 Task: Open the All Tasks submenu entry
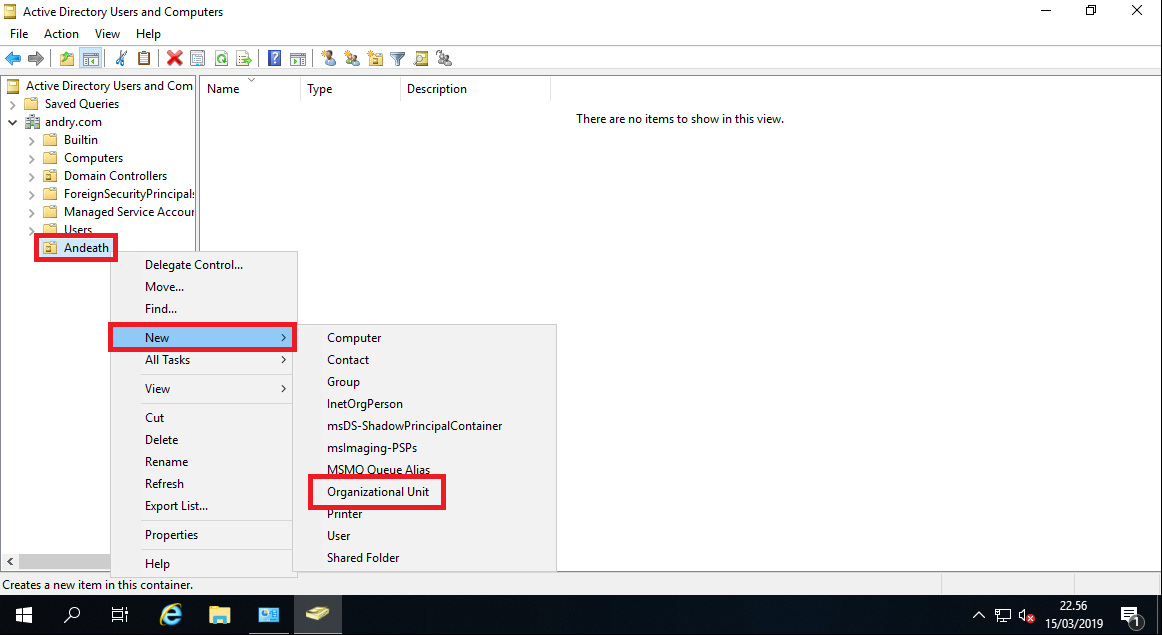click(x=204, y=359)
